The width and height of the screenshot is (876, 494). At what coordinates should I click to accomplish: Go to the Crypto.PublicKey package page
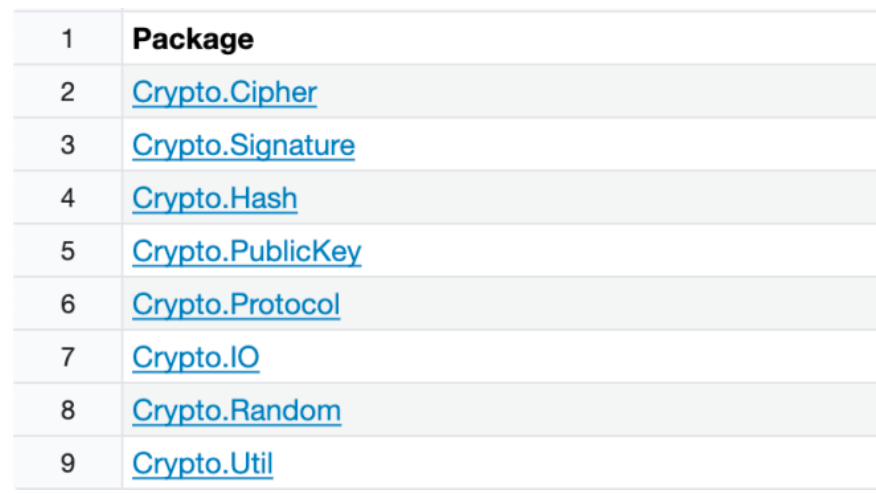247,251
